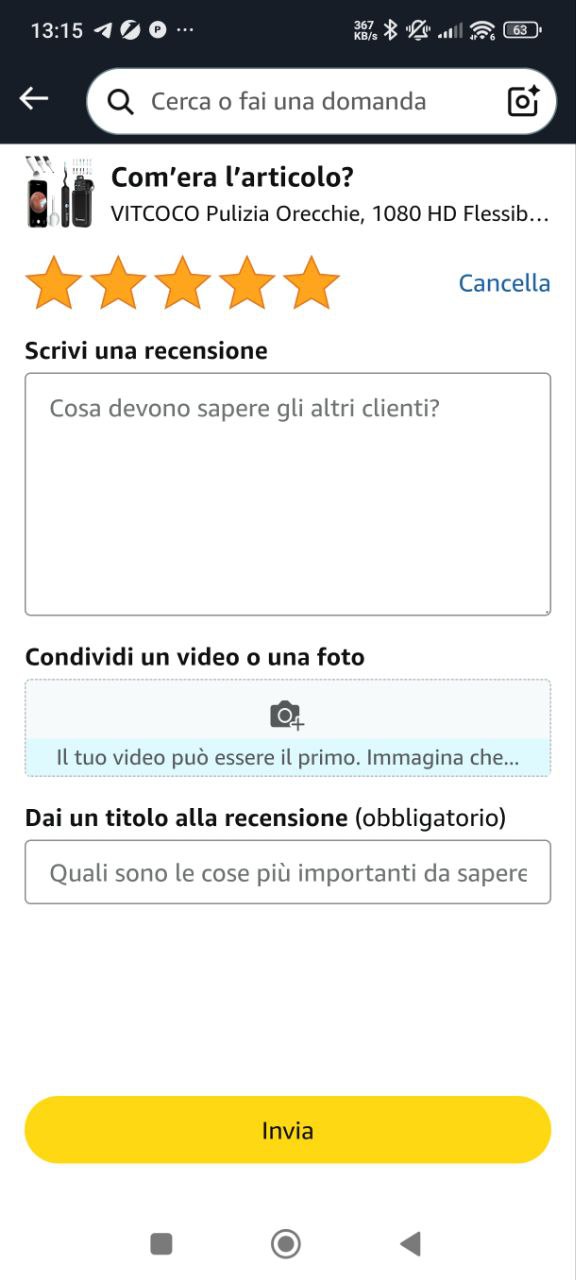The width and height of the screenshot is (576, 1280).
Task: Open camera search lens icon
Action: [523, 101]
